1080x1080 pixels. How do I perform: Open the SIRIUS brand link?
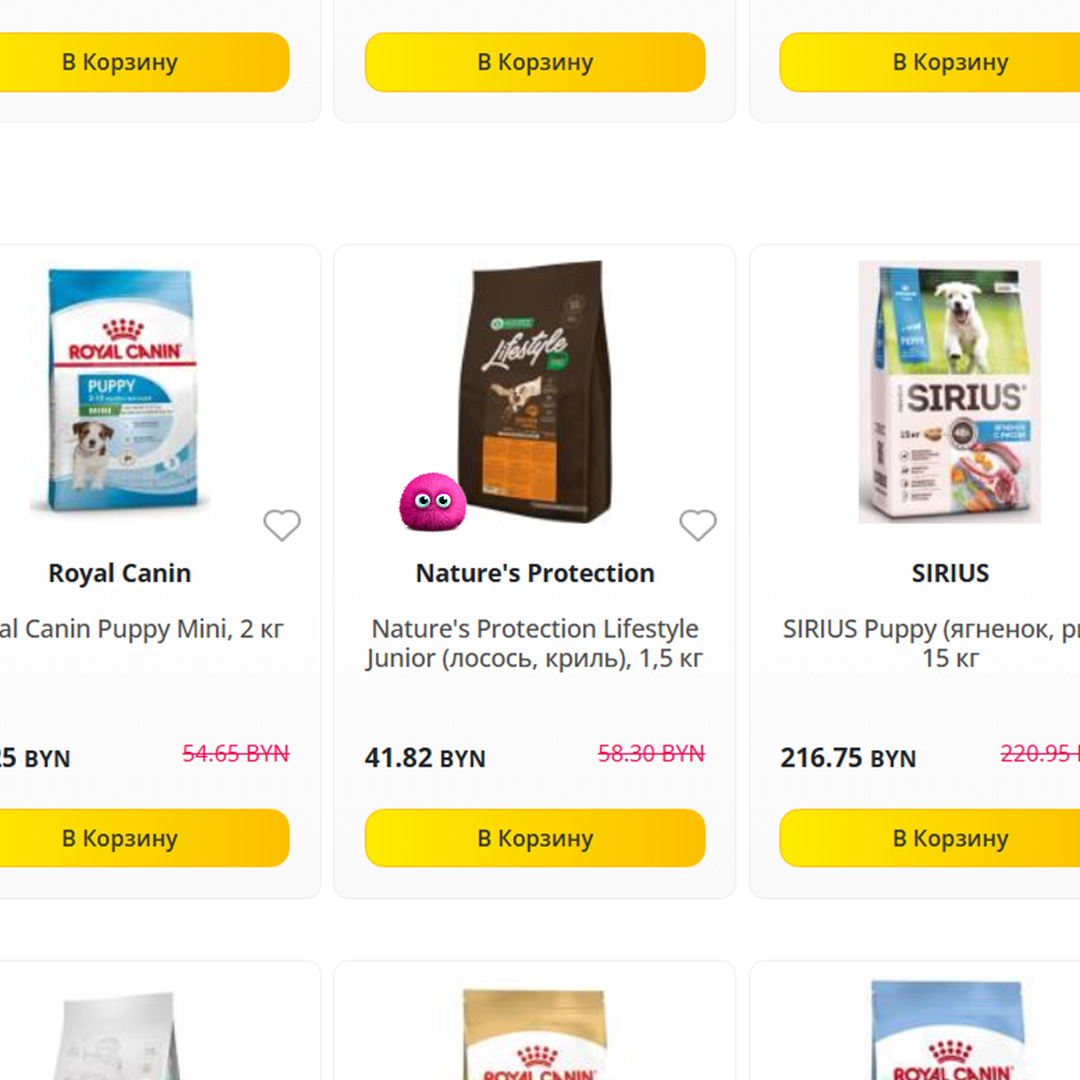click(x=951, y=573)
